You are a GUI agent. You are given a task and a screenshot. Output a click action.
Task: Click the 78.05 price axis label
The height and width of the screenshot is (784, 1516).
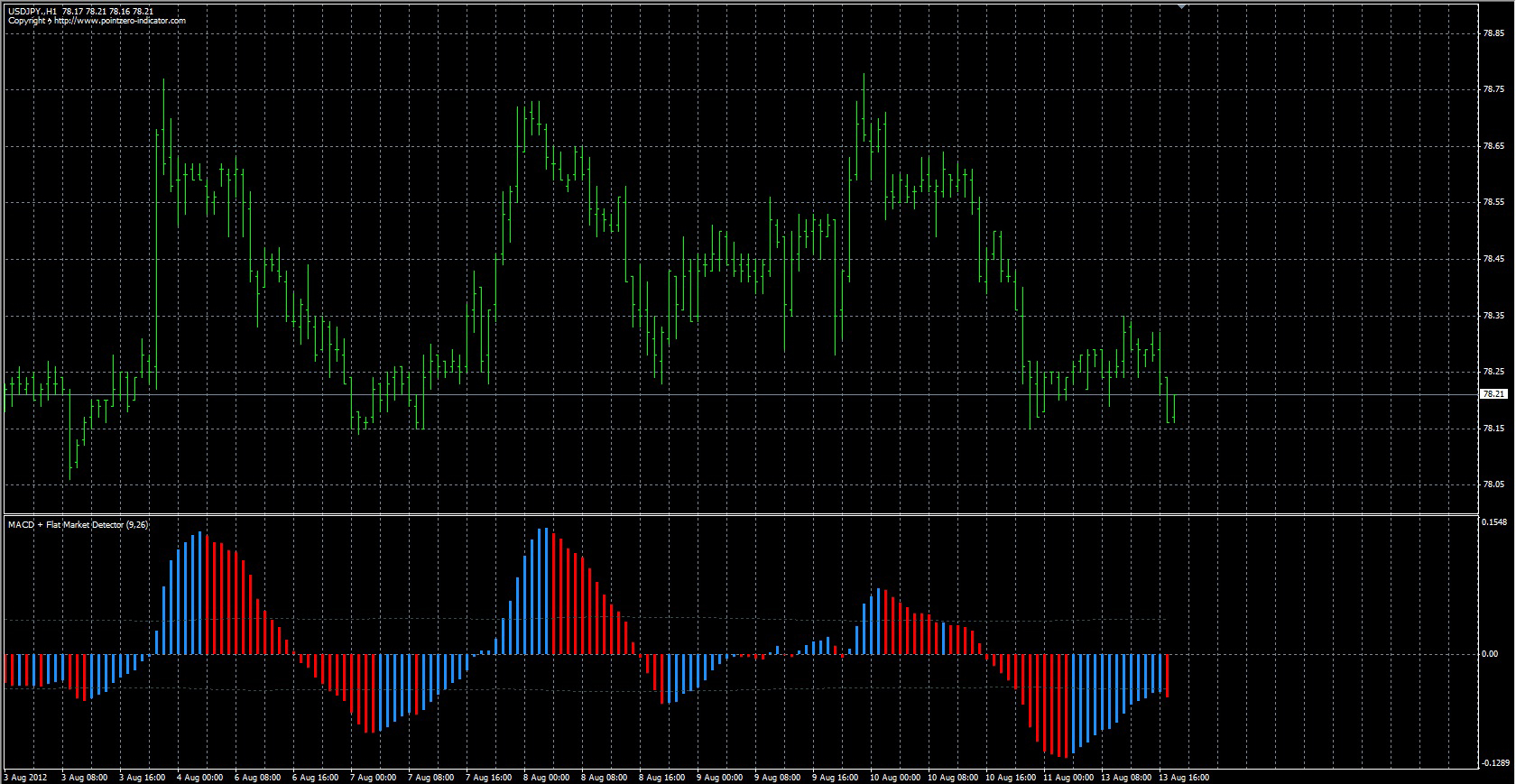click(1493, 484)
